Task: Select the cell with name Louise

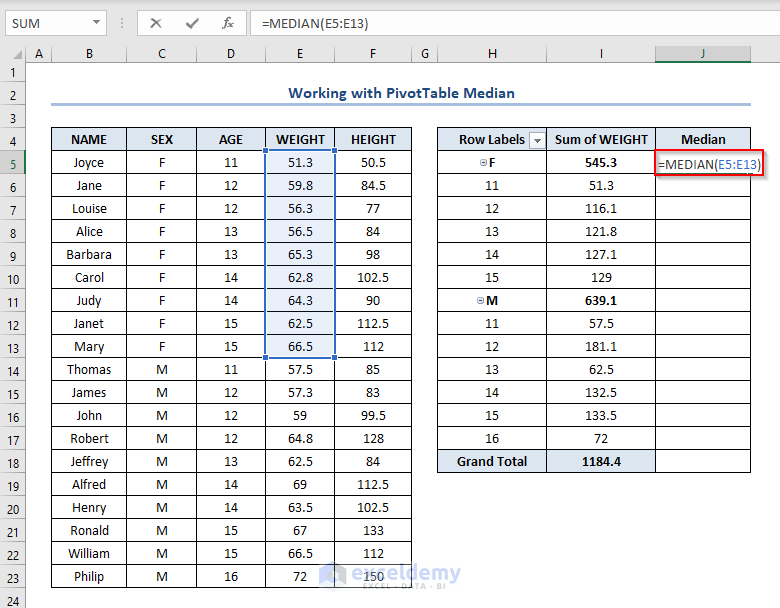Action: (x=89, y=208)
